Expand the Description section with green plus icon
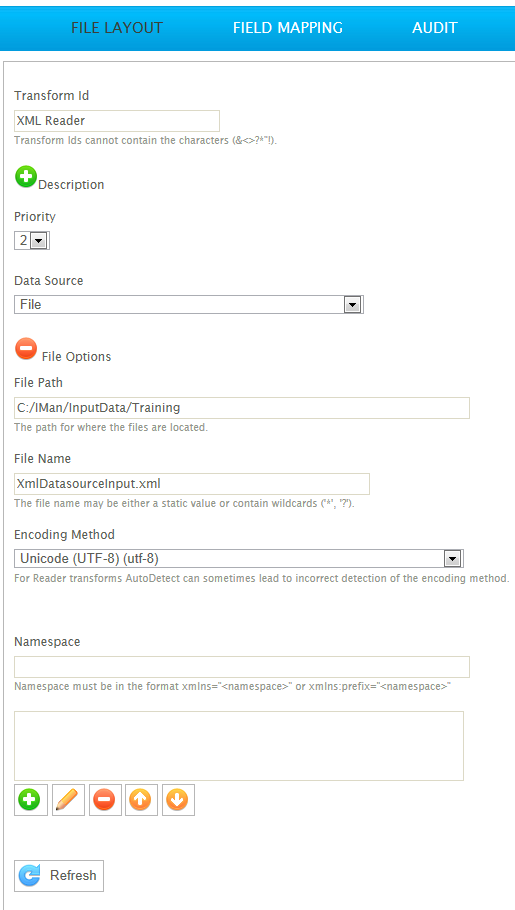The height and width of the screenshot is (910, 515). point(26,176)
